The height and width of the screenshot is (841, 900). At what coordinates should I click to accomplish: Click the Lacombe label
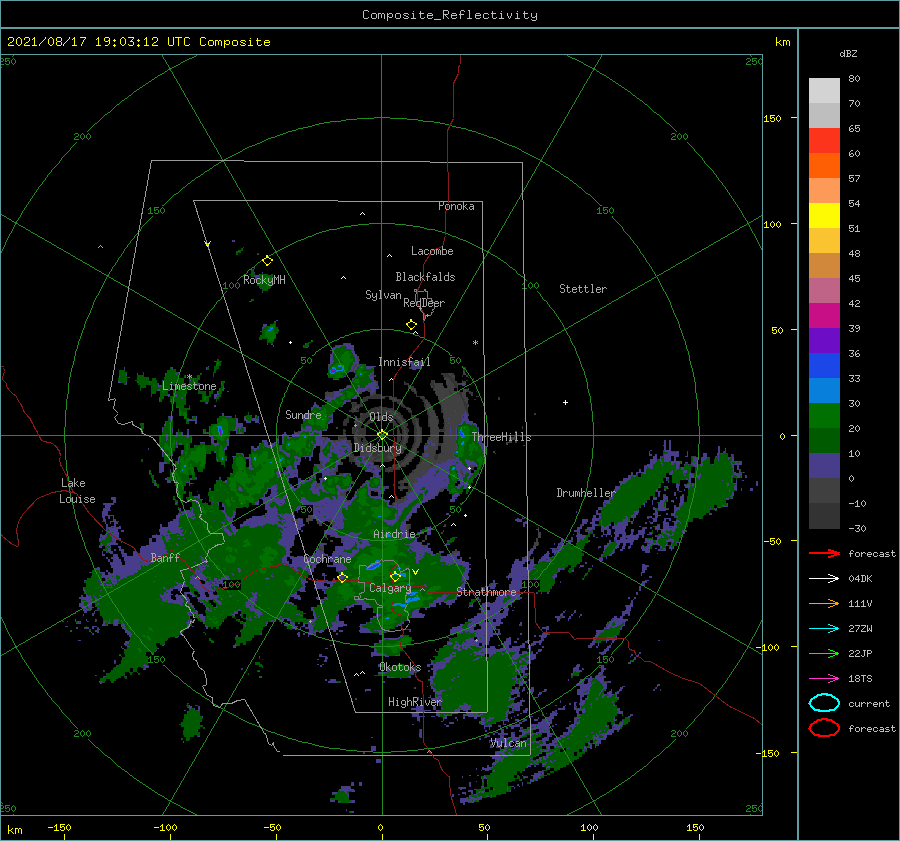pos(432,251)
